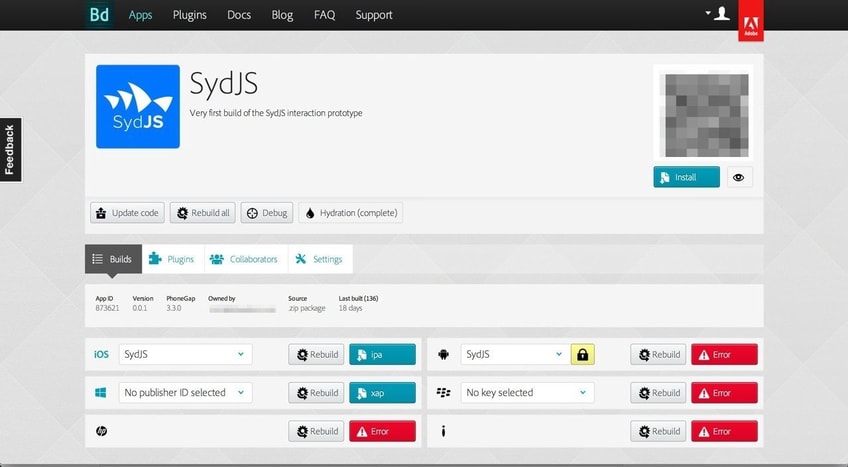Click the SydJS app icon
848x467 pixels.
138,106
